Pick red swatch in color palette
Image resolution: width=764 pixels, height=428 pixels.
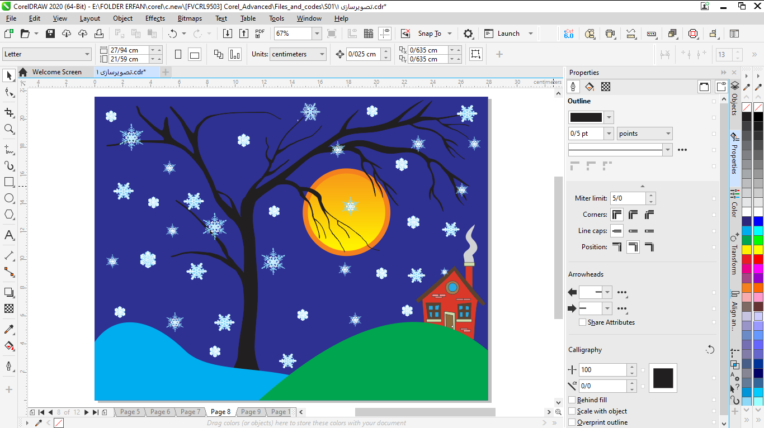coord(758,259)
